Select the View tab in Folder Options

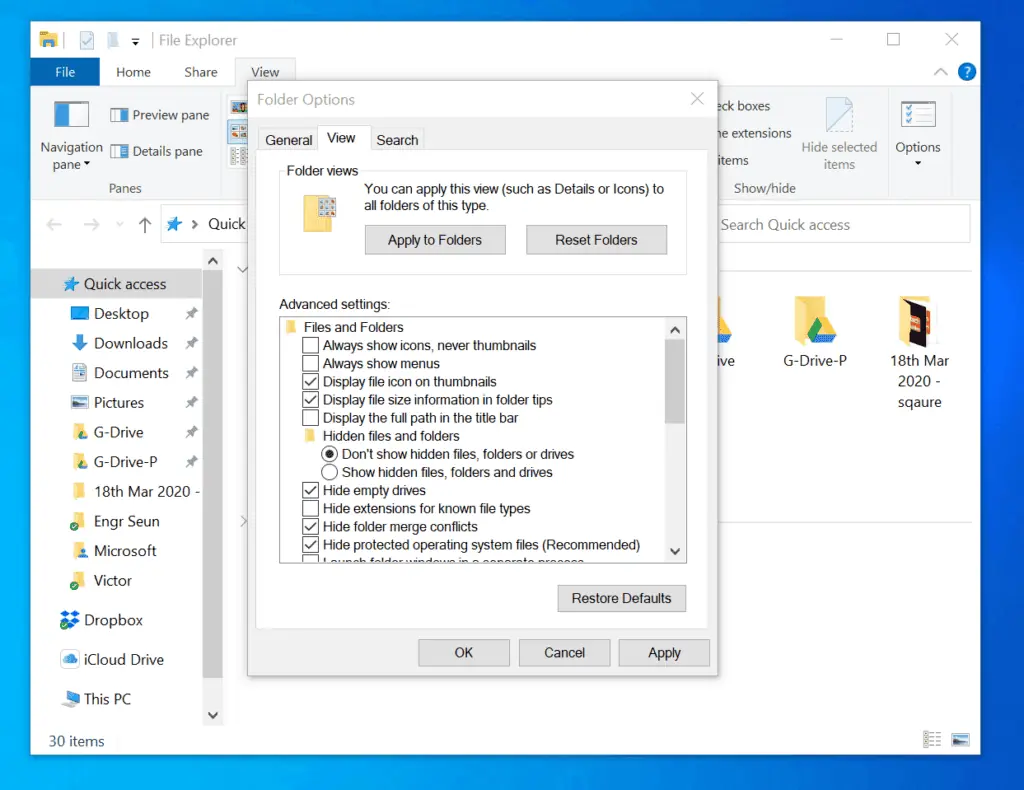[341, 138]
